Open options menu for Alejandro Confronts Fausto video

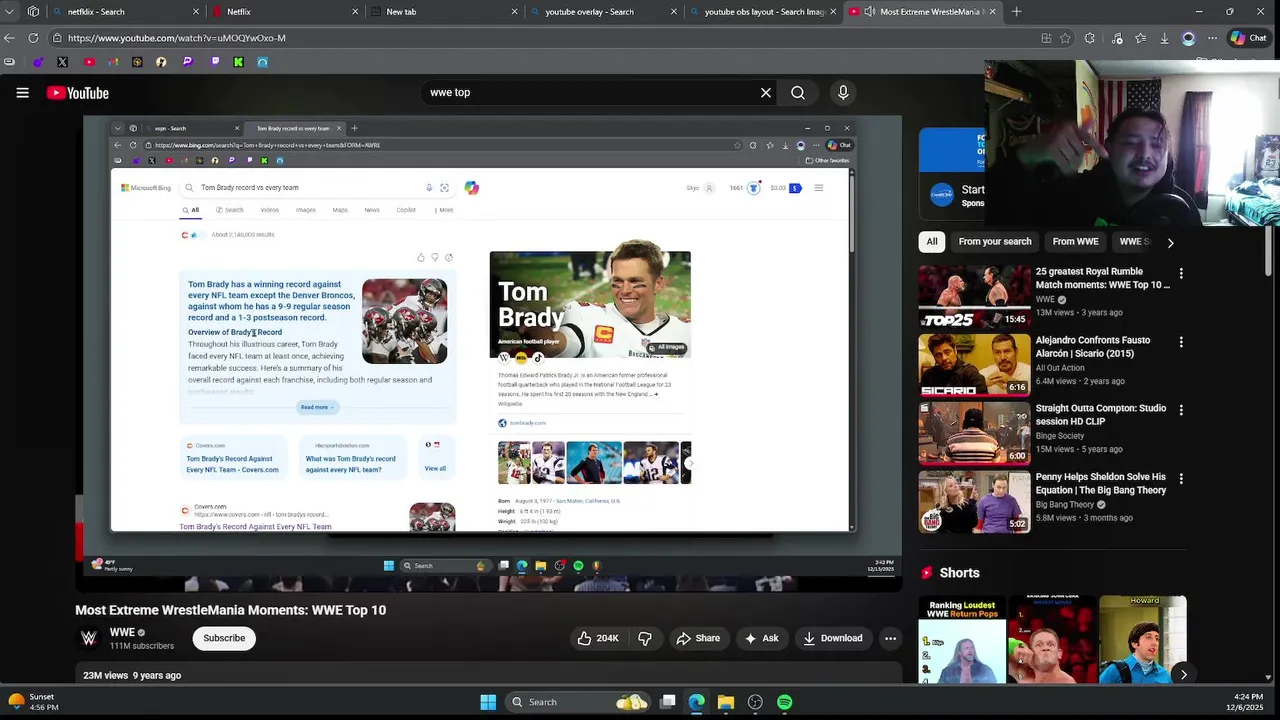point(1181,342)
